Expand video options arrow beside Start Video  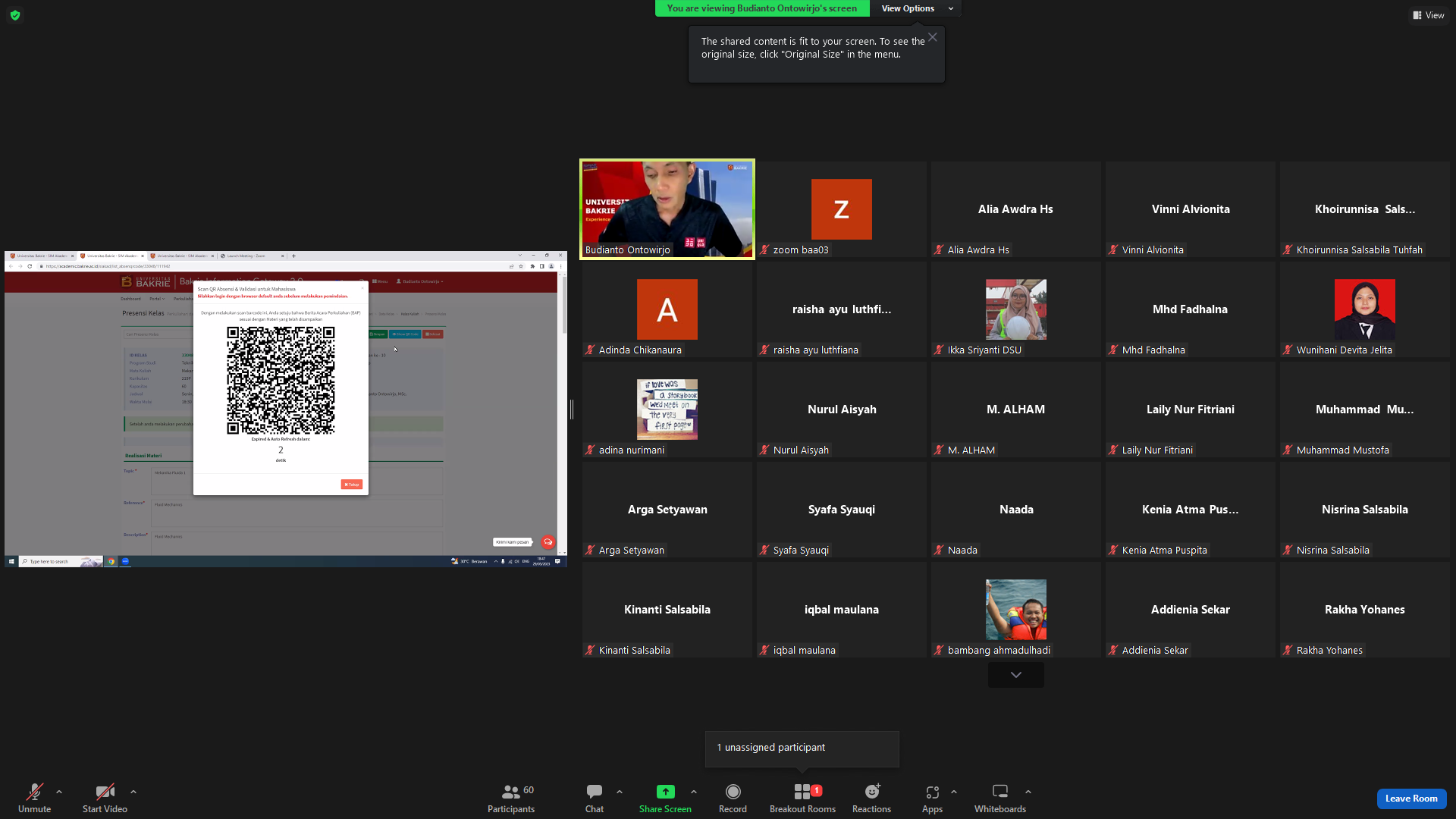pyautogui.click(x=133, y=792)
